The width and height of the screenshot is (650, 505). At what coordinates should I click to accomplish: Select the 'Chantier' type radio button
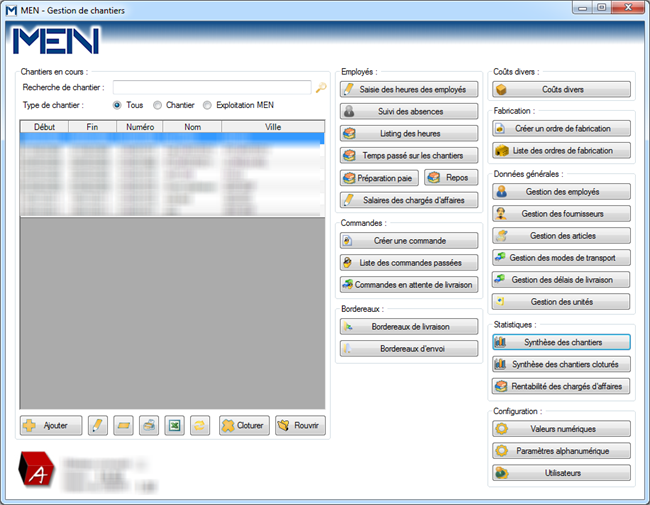(x=158, y=105)
